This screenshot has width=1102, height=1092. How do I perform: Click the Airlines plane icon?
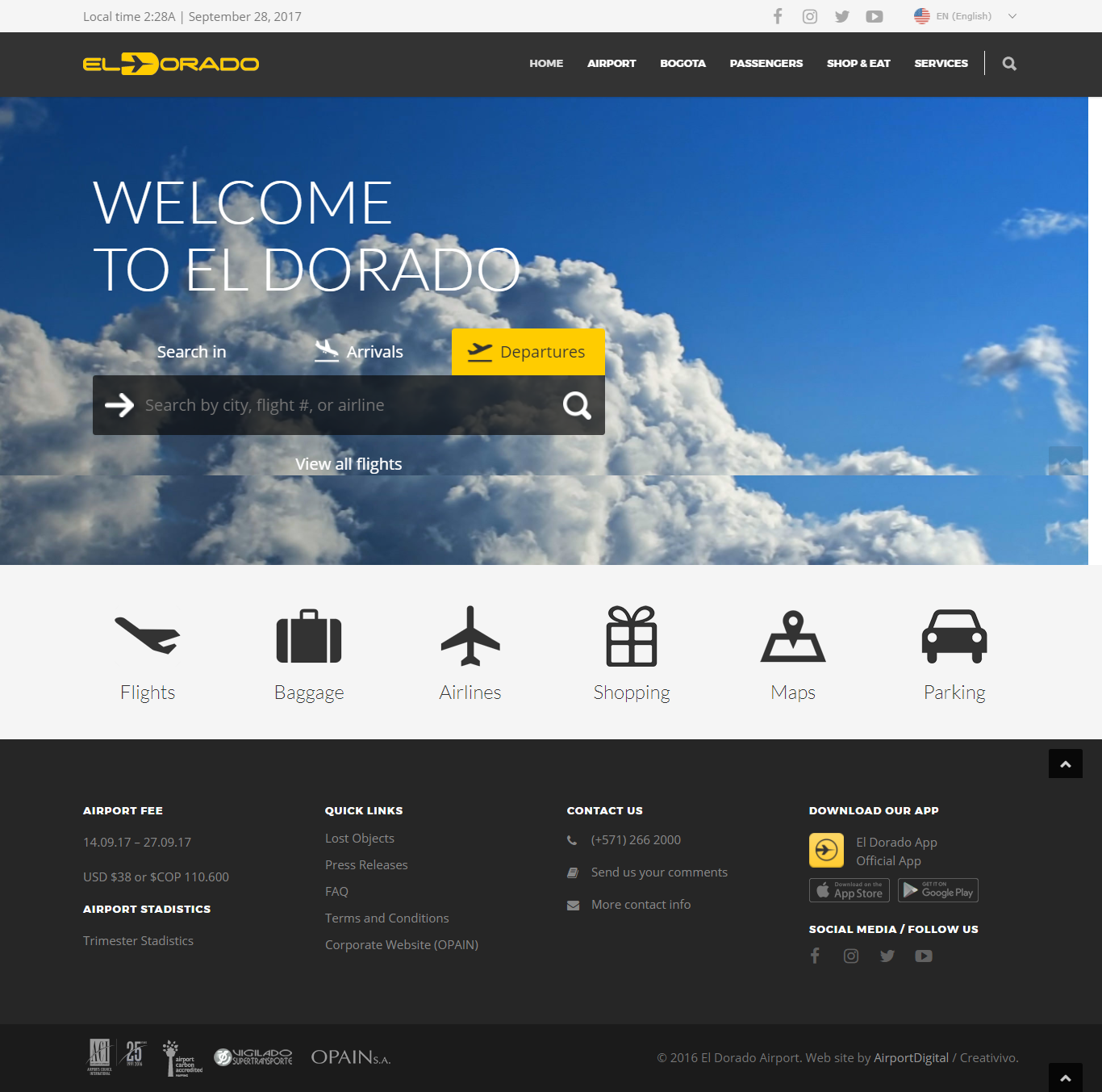[x=470, y=636]
